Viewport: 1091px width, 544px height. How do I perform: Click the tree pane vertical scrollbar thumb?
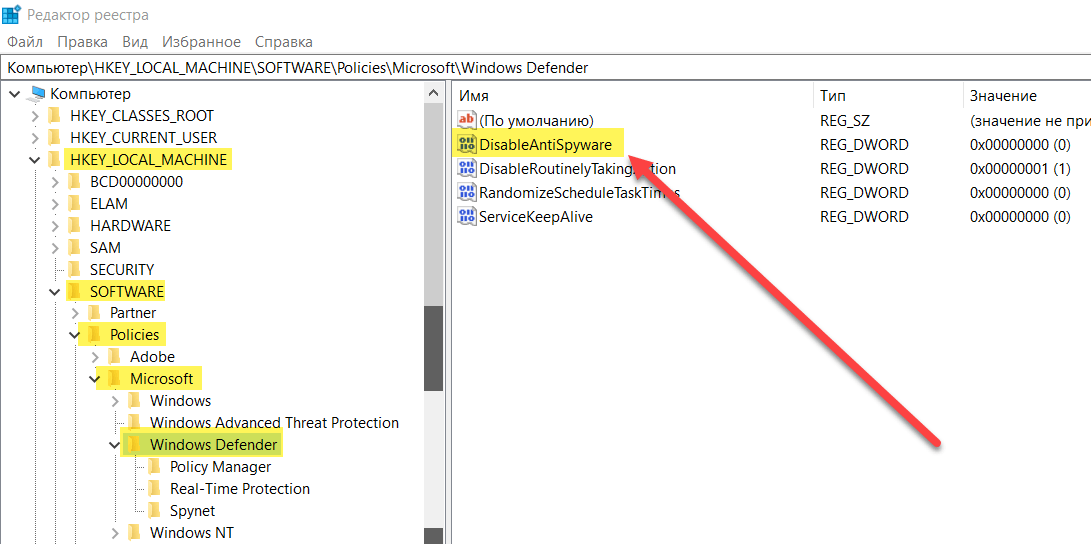[433, 347]
